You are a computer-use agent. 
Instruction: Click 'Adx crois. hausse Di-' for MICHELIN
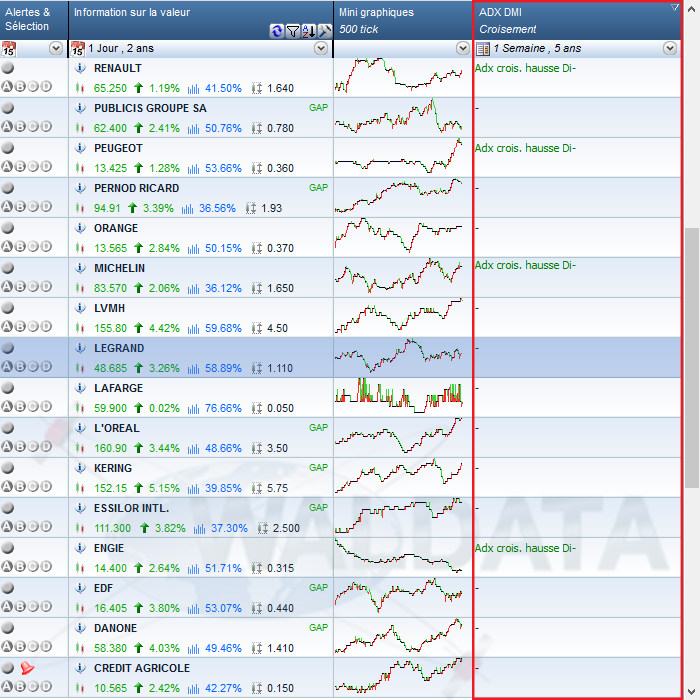(x=525, y=265)
